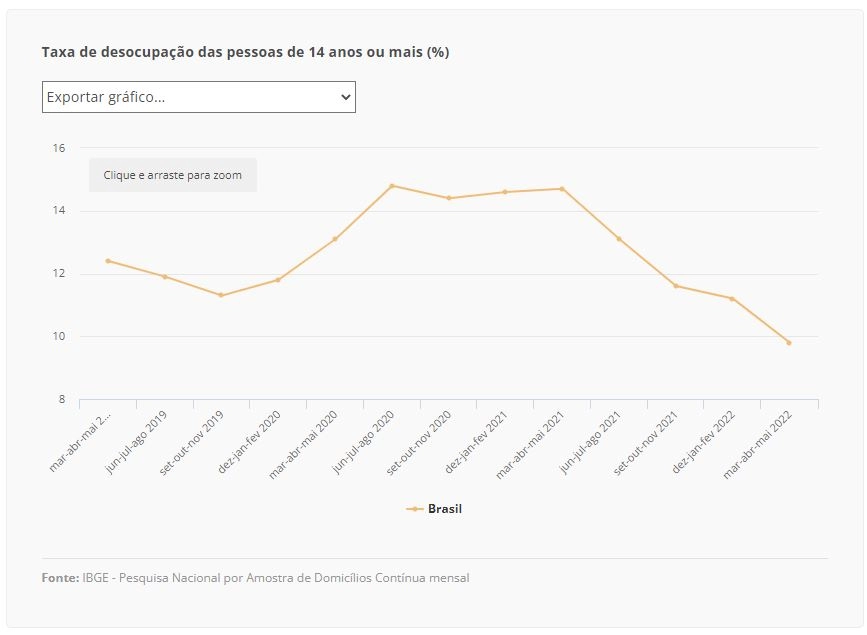867x635 pixels.
Task: Select the dez-jan-fev 2022 data point
Action: (x=732, y=299)
